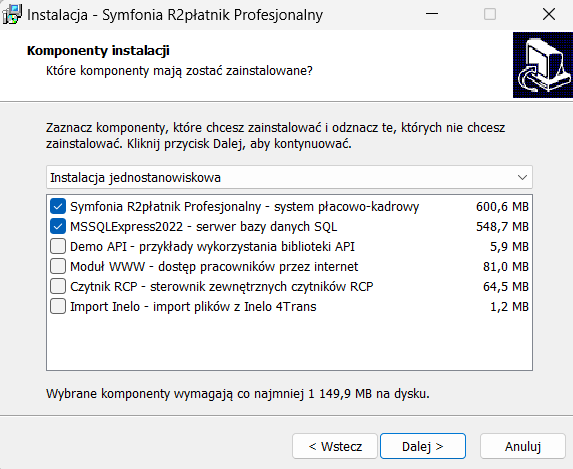Click the 600,6 MB size value
This screenshot has width=573, height=469.
coord(502,207)
